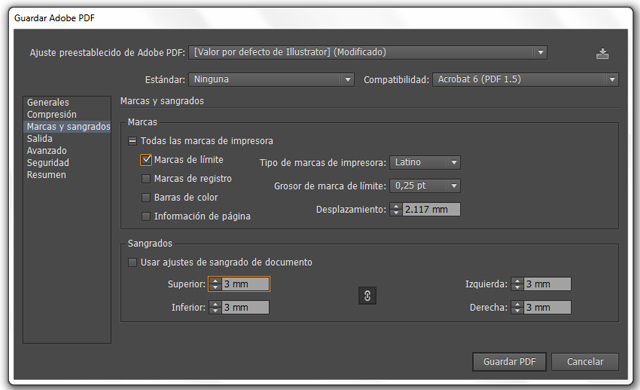
Task: Enable Información de página checkbox
Action: click(x=146, y=216)
